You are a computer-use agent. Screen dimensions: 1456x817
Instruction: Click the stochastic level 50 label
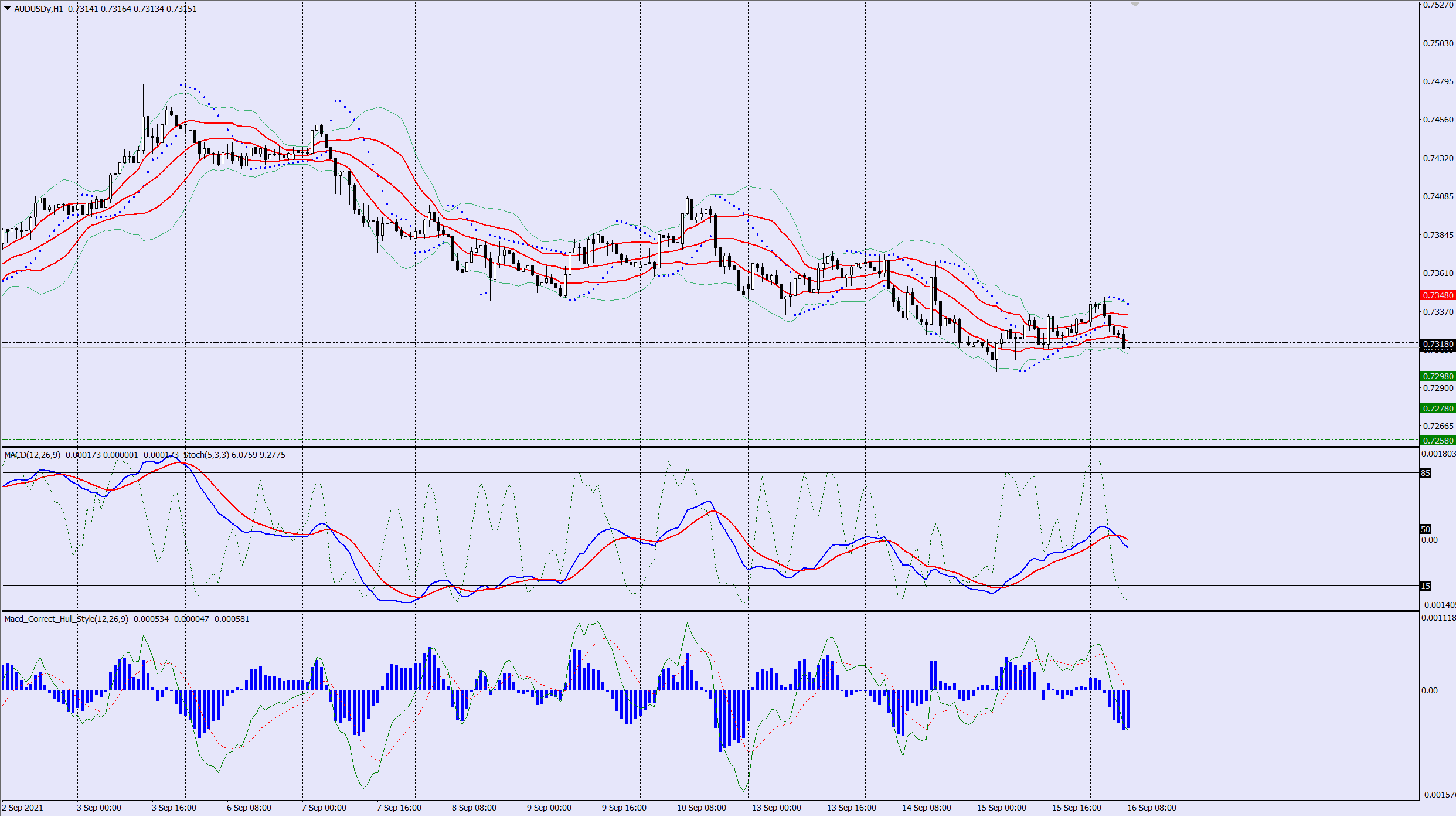tap(1426, 529)
